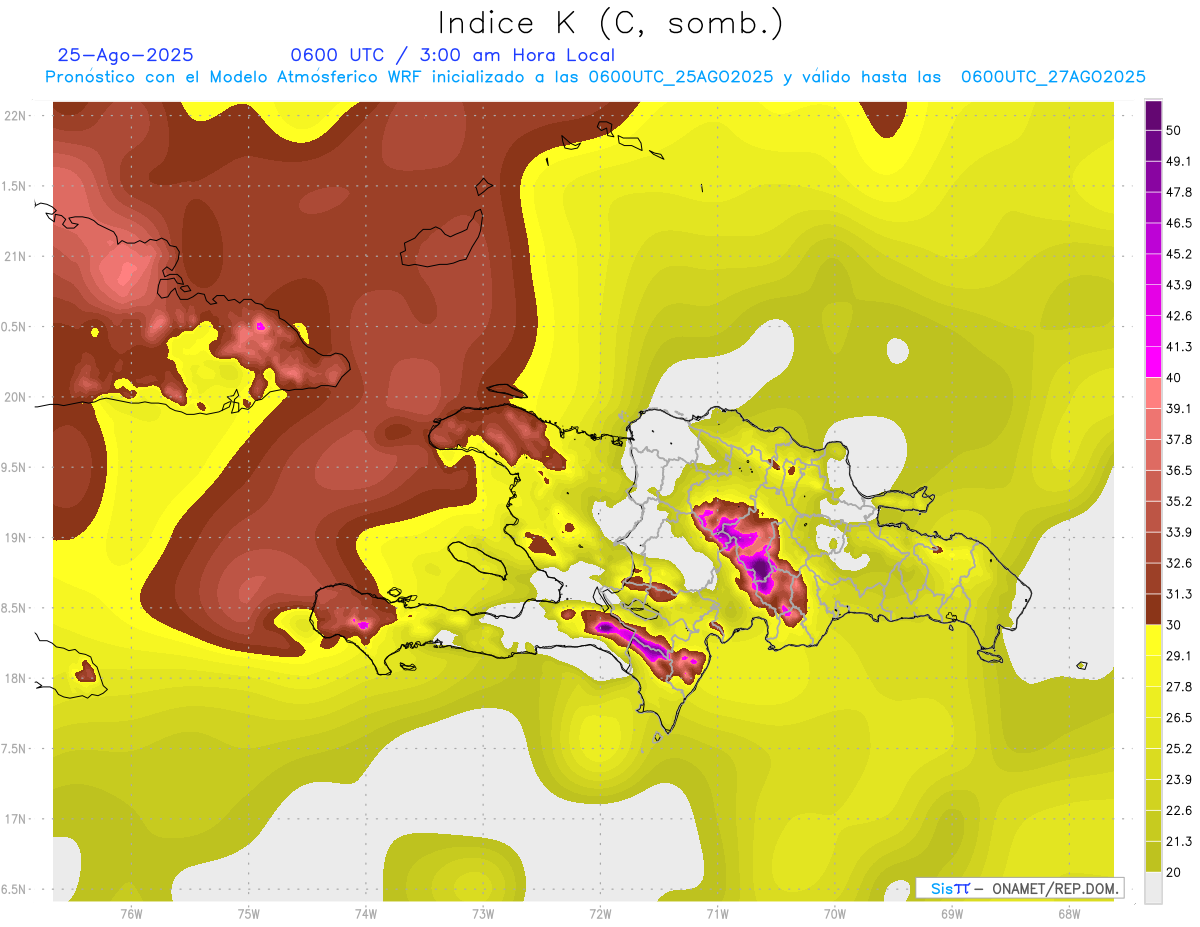Click the legend value '22.6'

point(1179,810)
